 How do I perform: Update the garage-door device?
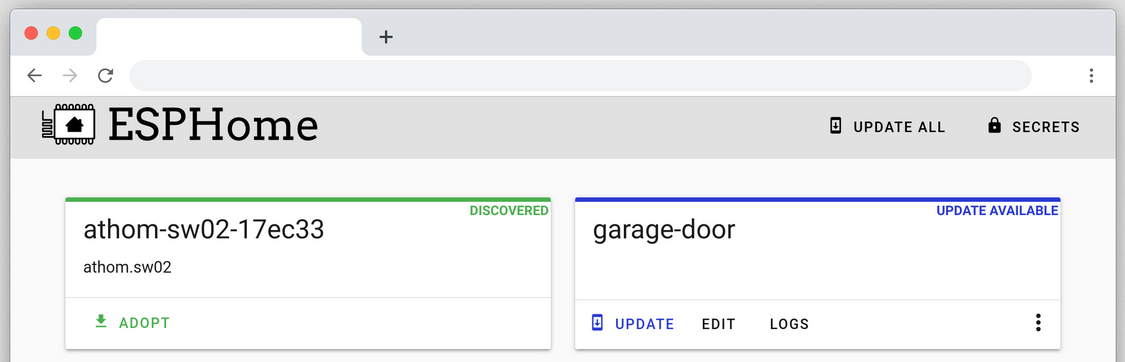tap(633, 324)
